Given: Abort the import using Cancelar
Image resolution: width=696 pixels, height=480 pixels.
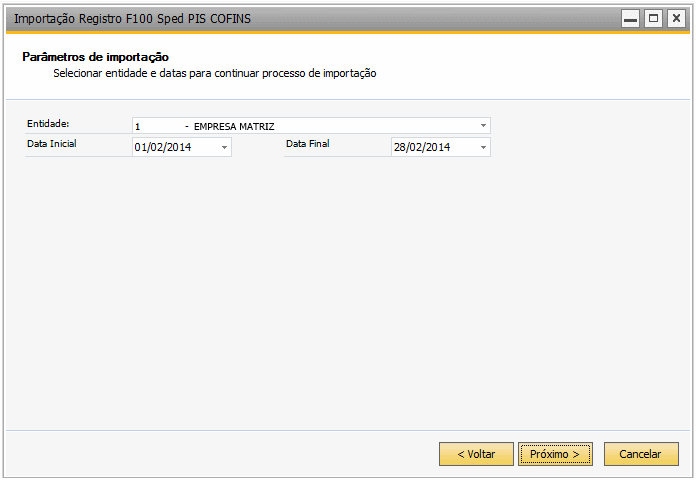Looking at the screenshot, I should click(x=641, y=454).
